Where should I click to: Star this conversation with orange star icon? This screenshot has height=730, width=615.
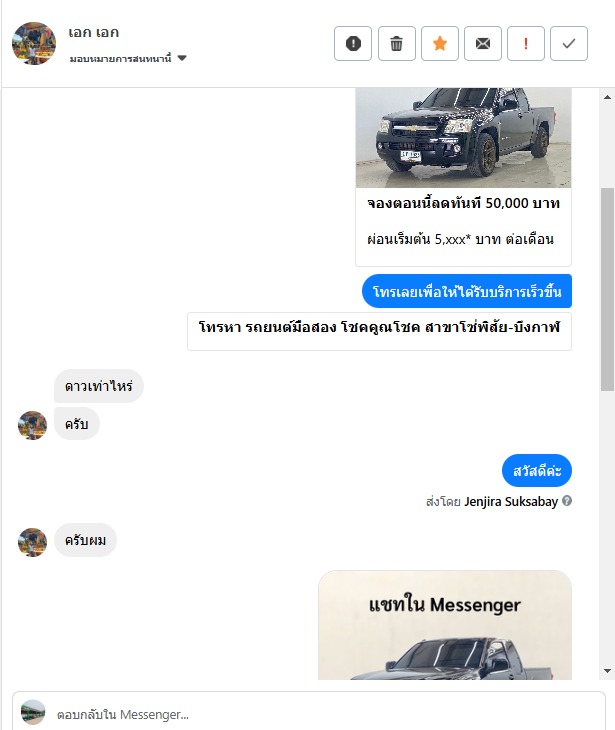click(439, 44)
